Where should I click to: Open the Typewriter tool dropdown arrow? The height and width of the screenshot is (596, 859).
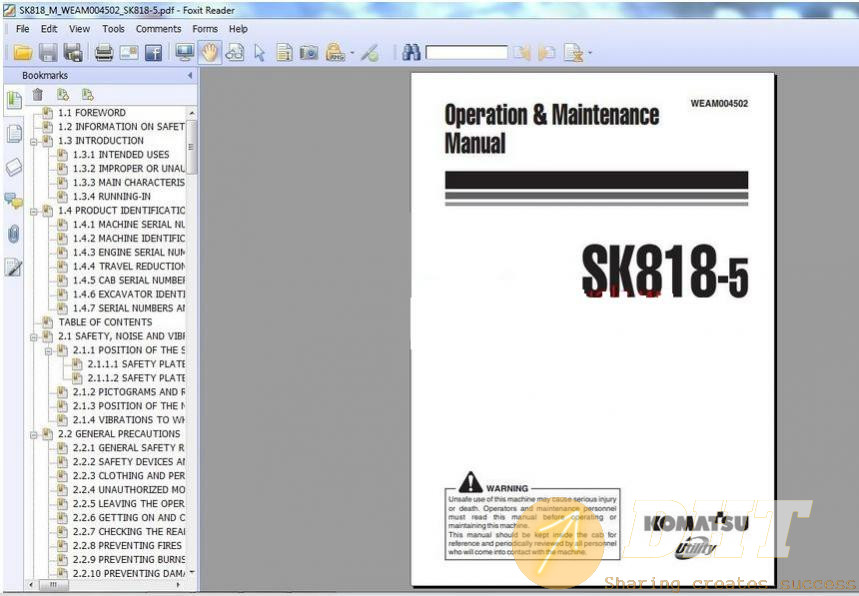point(352,53)
